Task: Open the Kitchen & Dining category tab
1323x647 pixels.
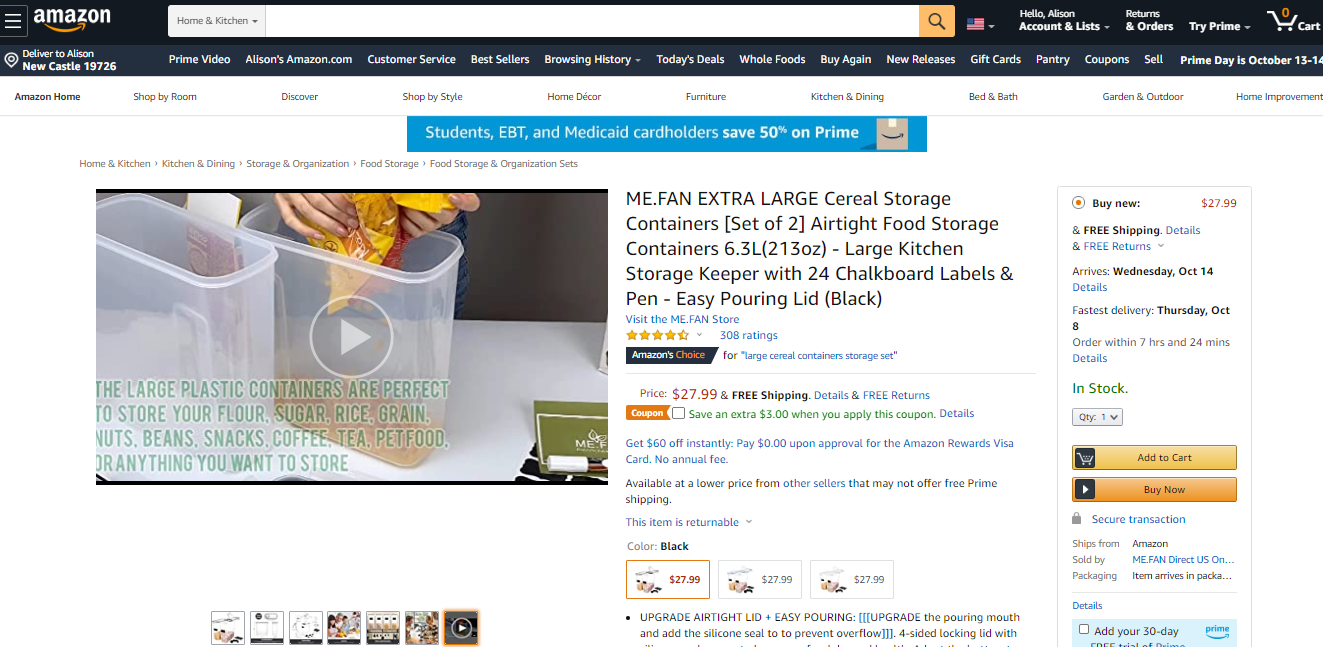Action: (847, 97)
